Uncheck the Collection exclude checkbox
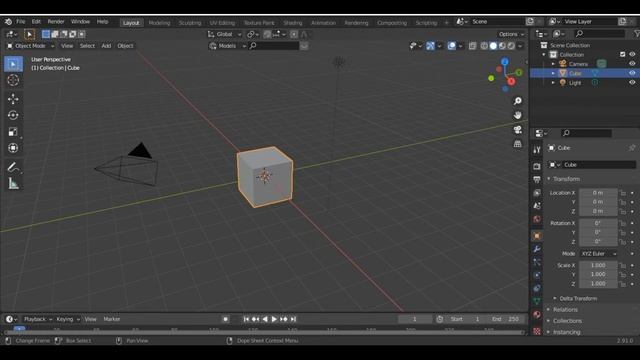This screenshot has width=640, height=360. click(x=622, y=54)
